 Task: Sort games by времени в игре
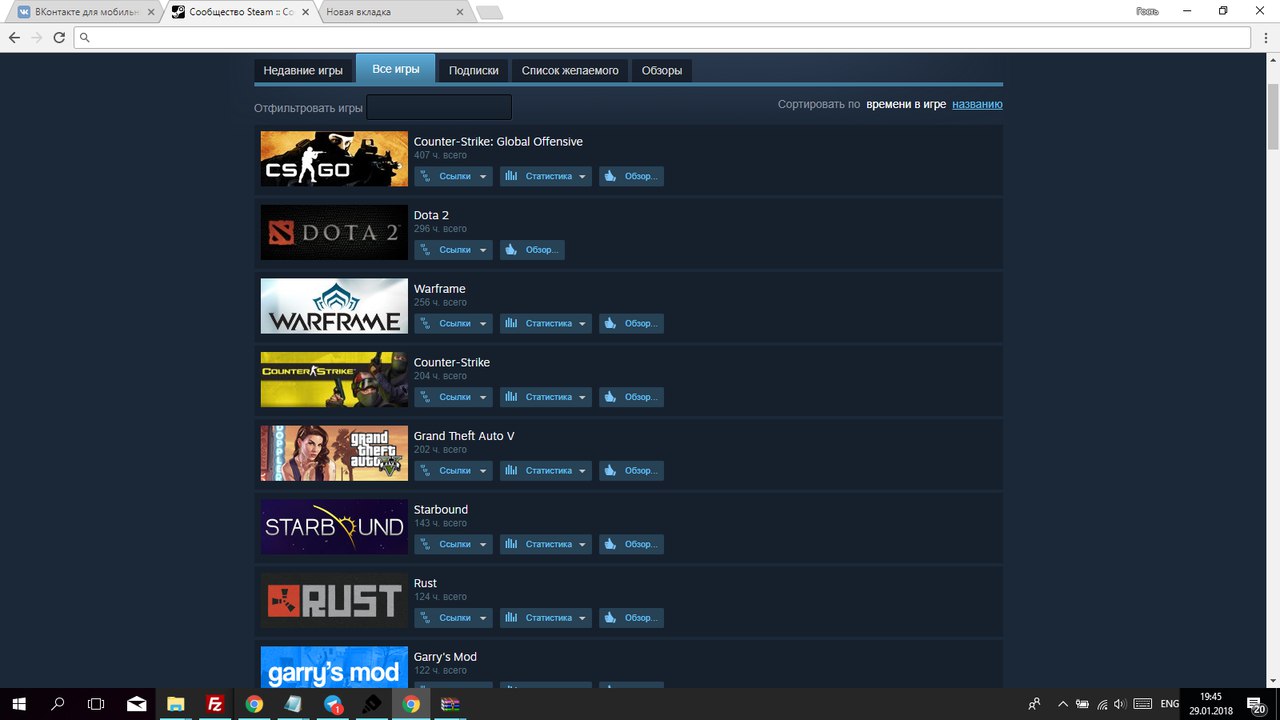(x=906, y=104)
